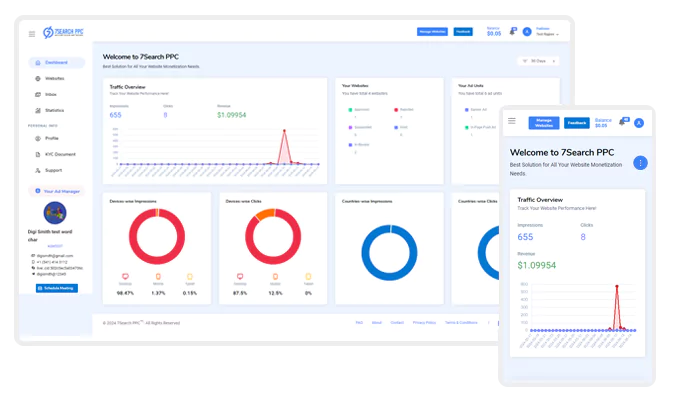Click Desktop icon under Devices-wise Clicks
Image resolution: width=679 pixels, height=400 pixels.
[240, 277]
